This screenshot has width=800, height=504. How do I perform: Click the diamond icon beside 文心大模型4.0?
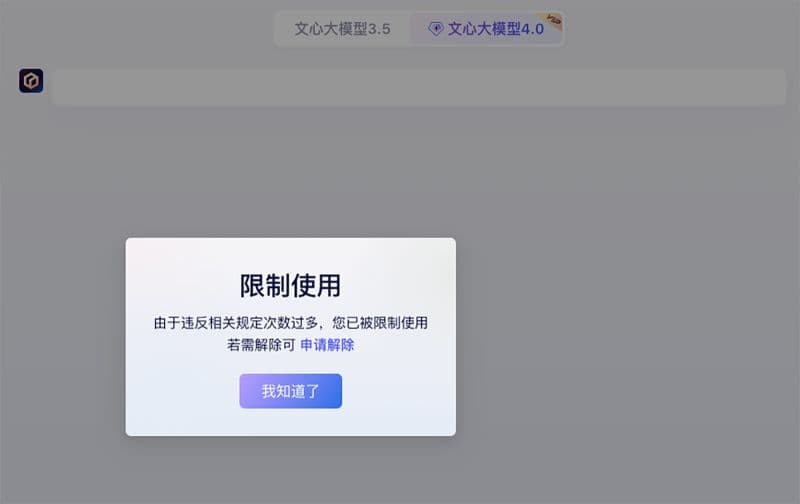coord(435,29)
